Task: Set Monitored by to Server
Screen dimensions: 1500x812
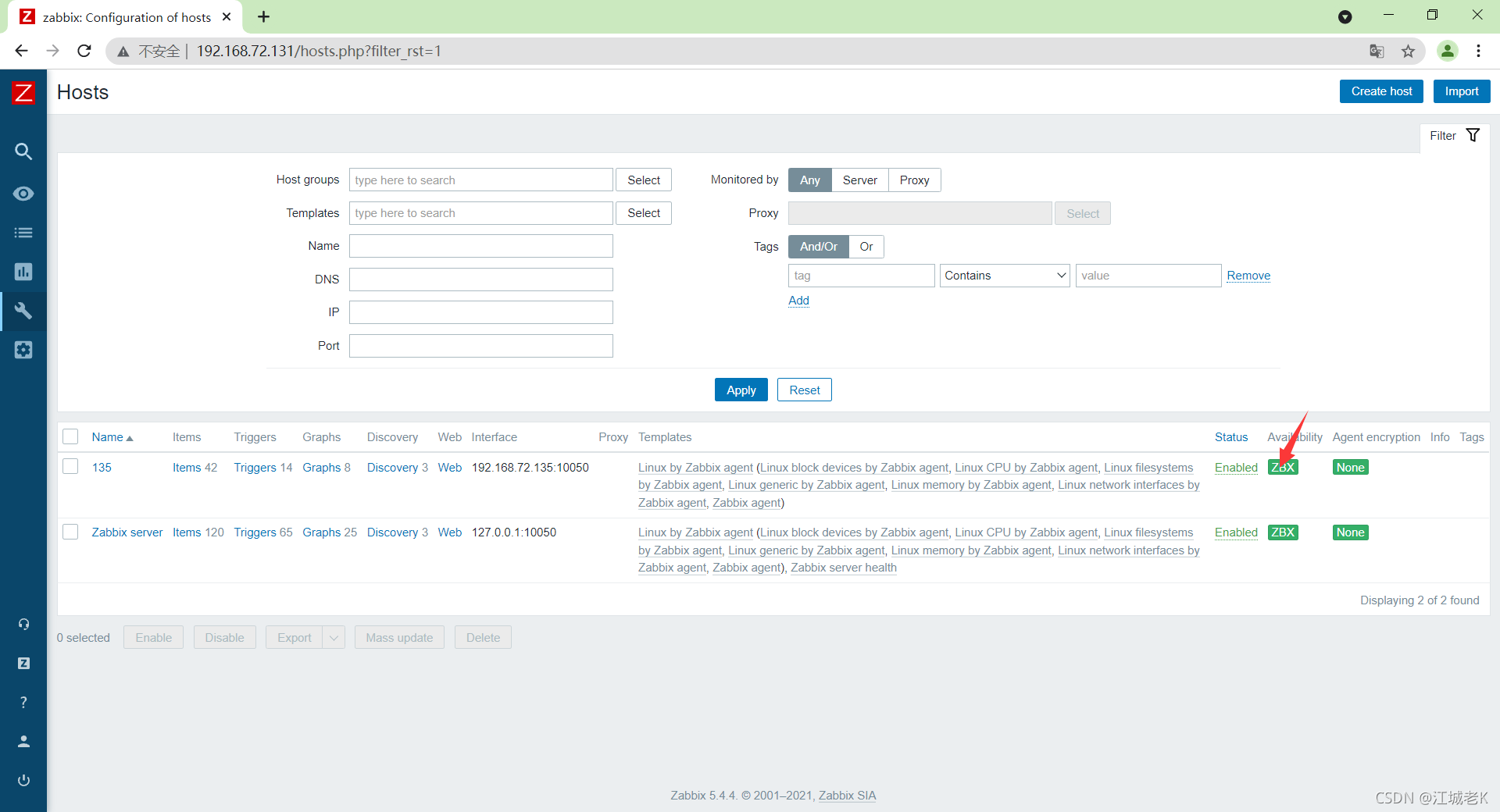Action: tap(859, 180)
